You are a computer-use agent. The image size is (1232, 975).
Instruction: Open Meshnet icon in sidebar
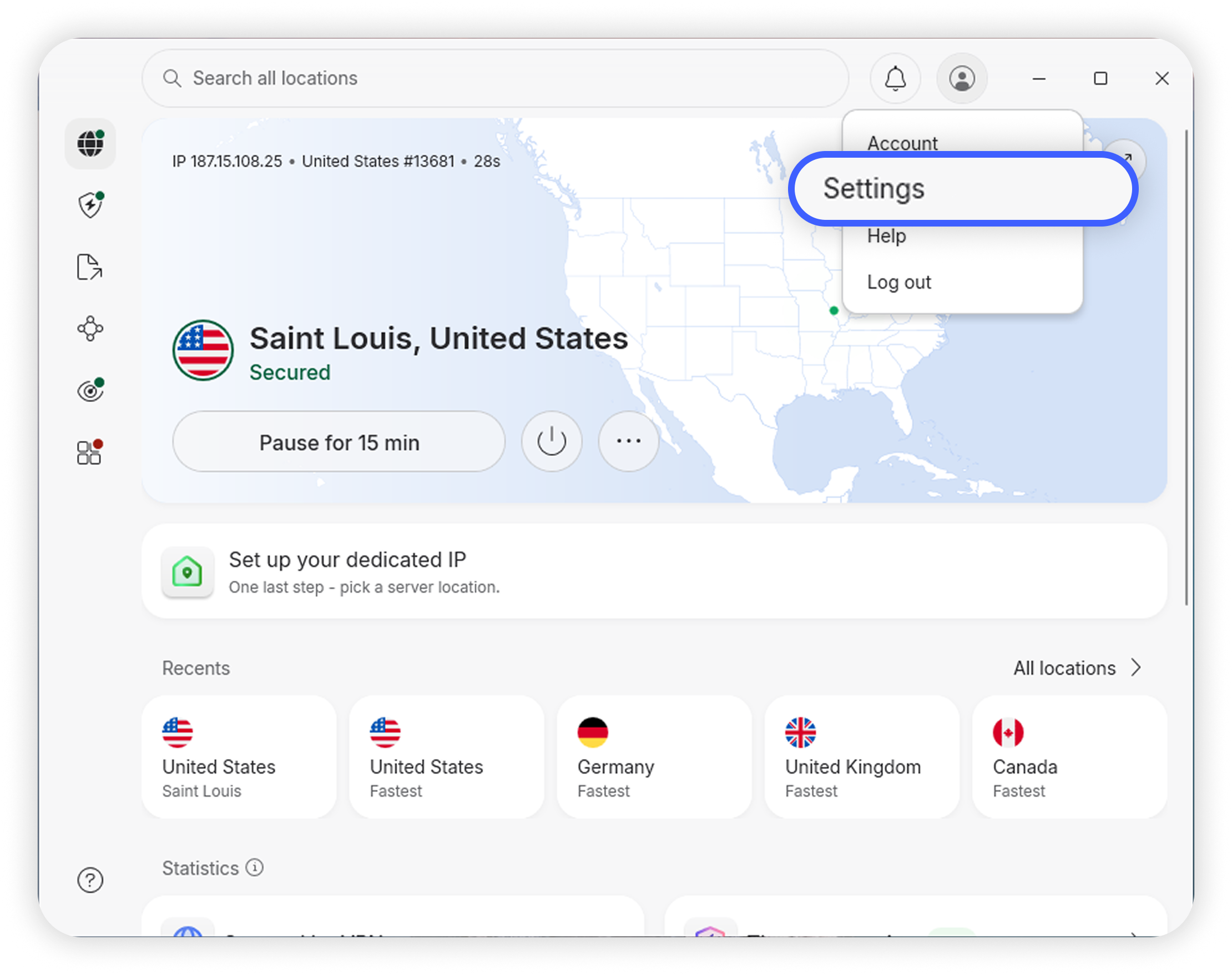90,328
